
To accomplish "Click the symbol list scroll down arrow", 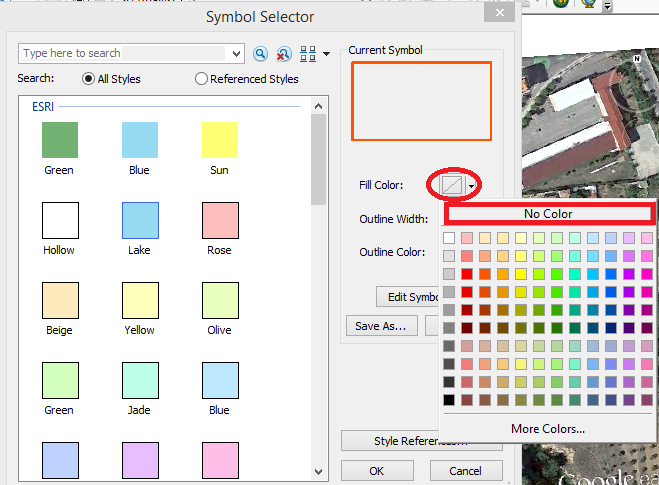I will click(319, 472).
